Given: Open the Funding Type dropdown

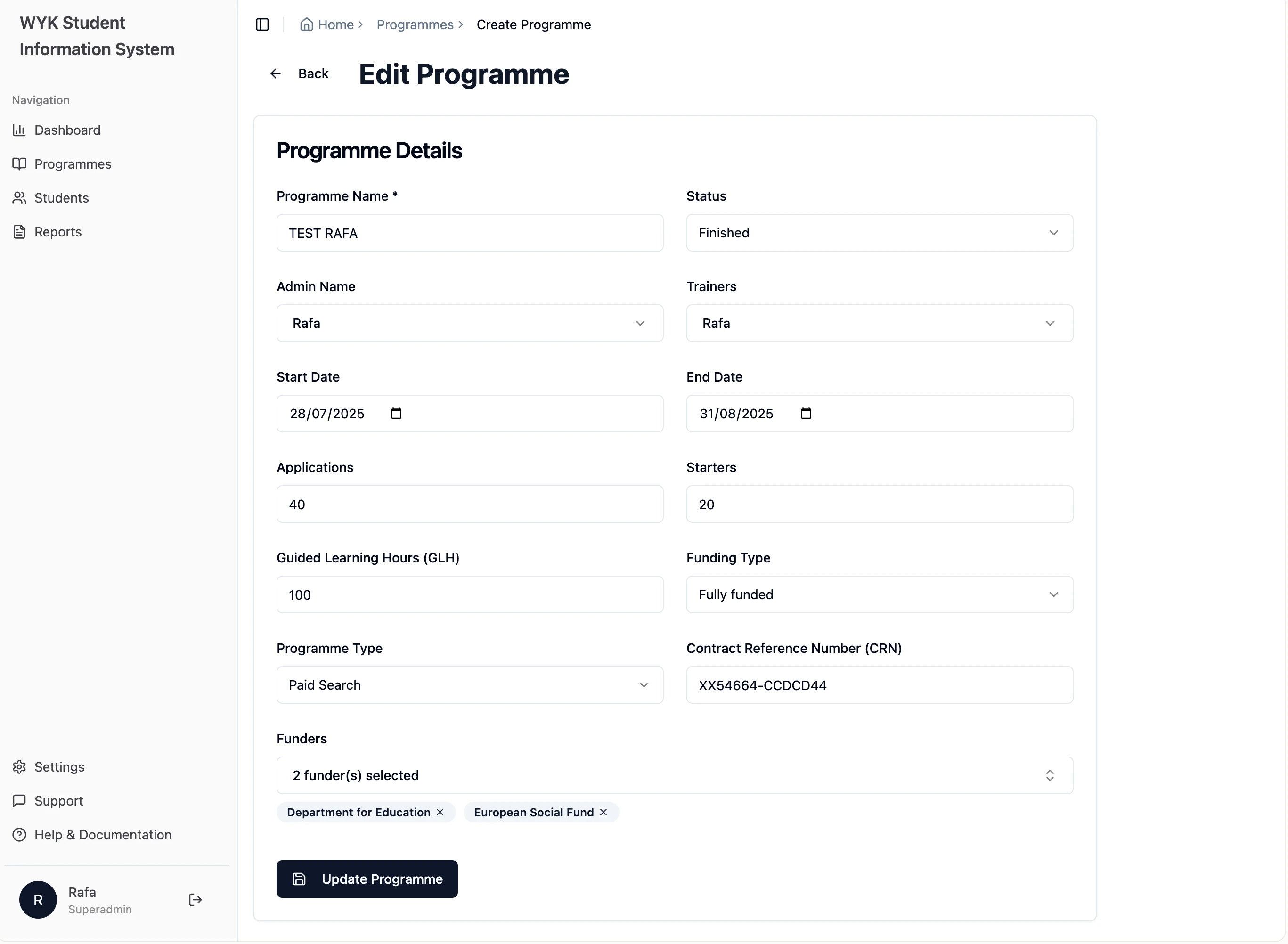Looking at the screenshot, I should (879, 594).
